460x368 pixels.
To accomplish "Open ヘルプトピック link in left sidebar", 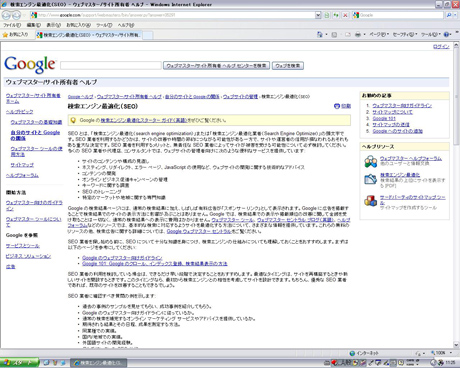I will pyautogui.click(x=20, y=112).
